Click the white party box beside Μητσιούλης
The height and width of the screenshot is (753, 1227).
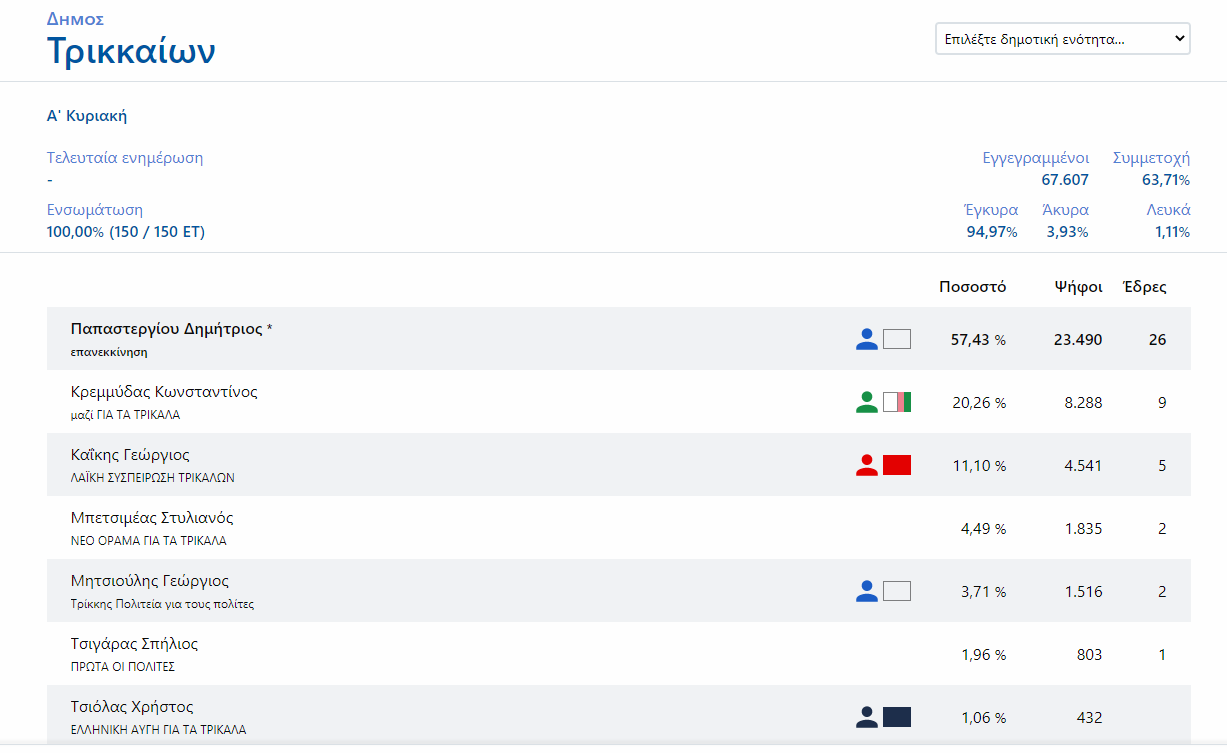coord(897,591)
